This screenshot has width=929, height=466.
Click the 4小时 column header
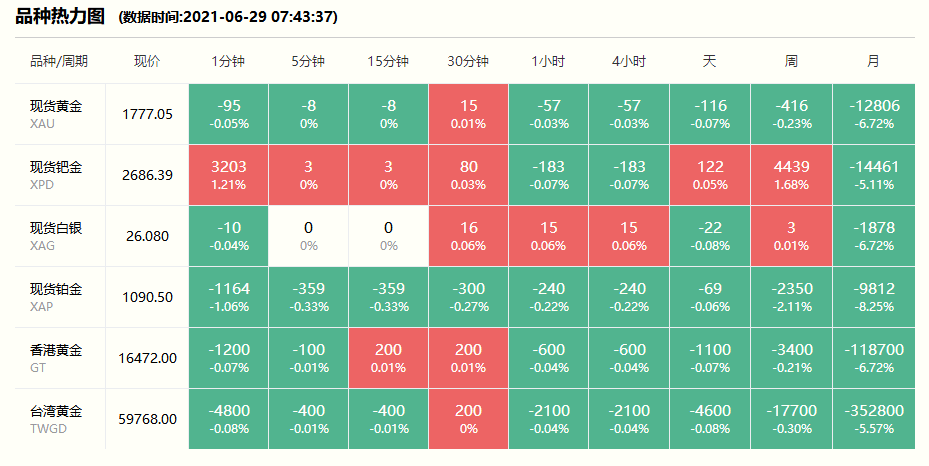629,61
